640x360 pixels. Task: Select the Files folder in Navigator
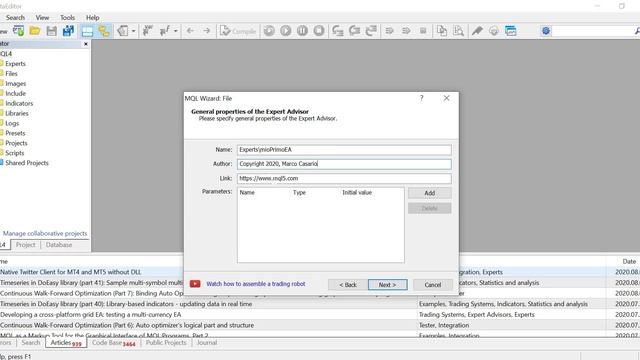click(x=11, y=73)
